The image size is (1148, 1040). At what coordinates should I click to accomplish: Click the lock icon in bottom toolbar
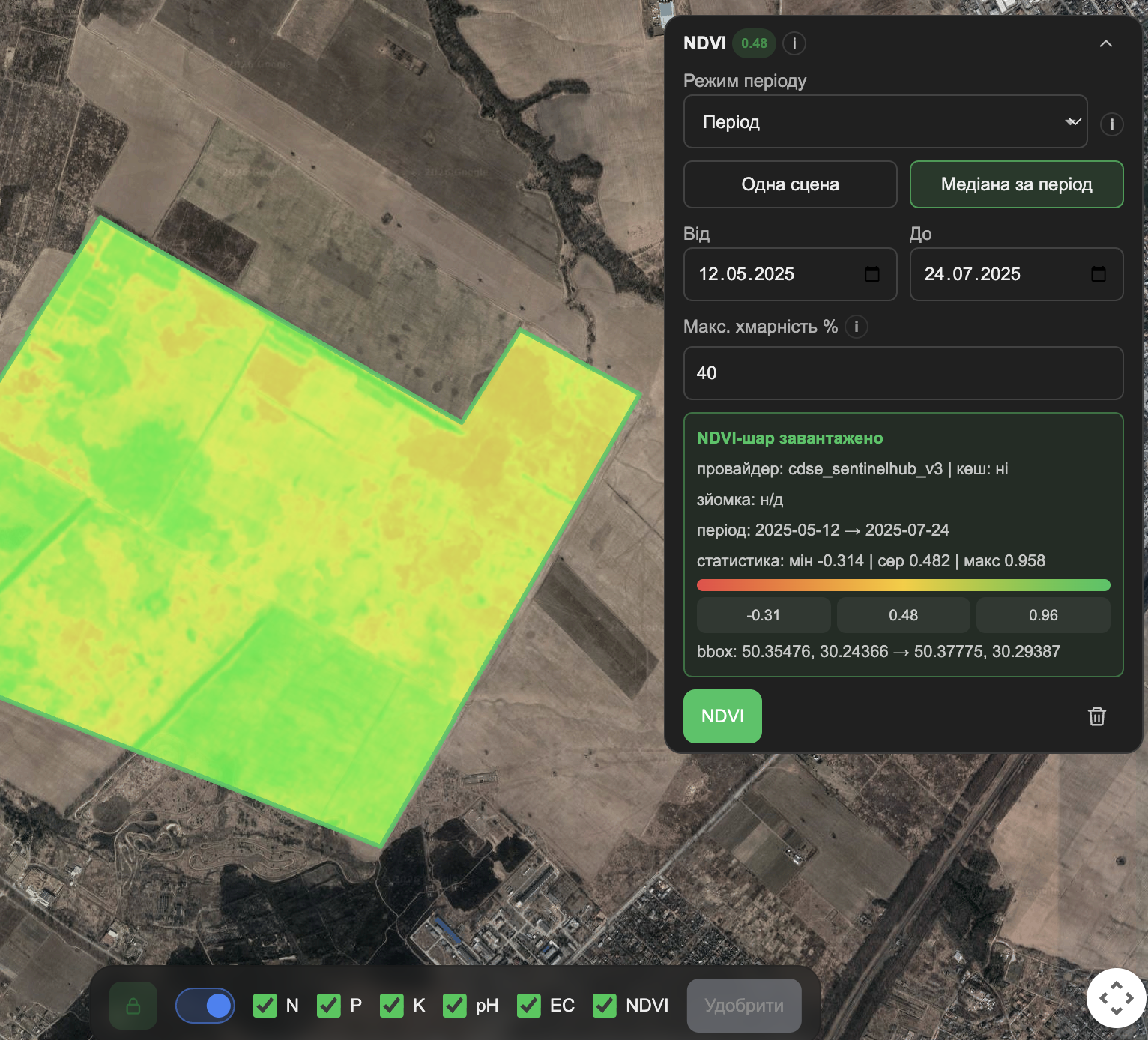133,1006
